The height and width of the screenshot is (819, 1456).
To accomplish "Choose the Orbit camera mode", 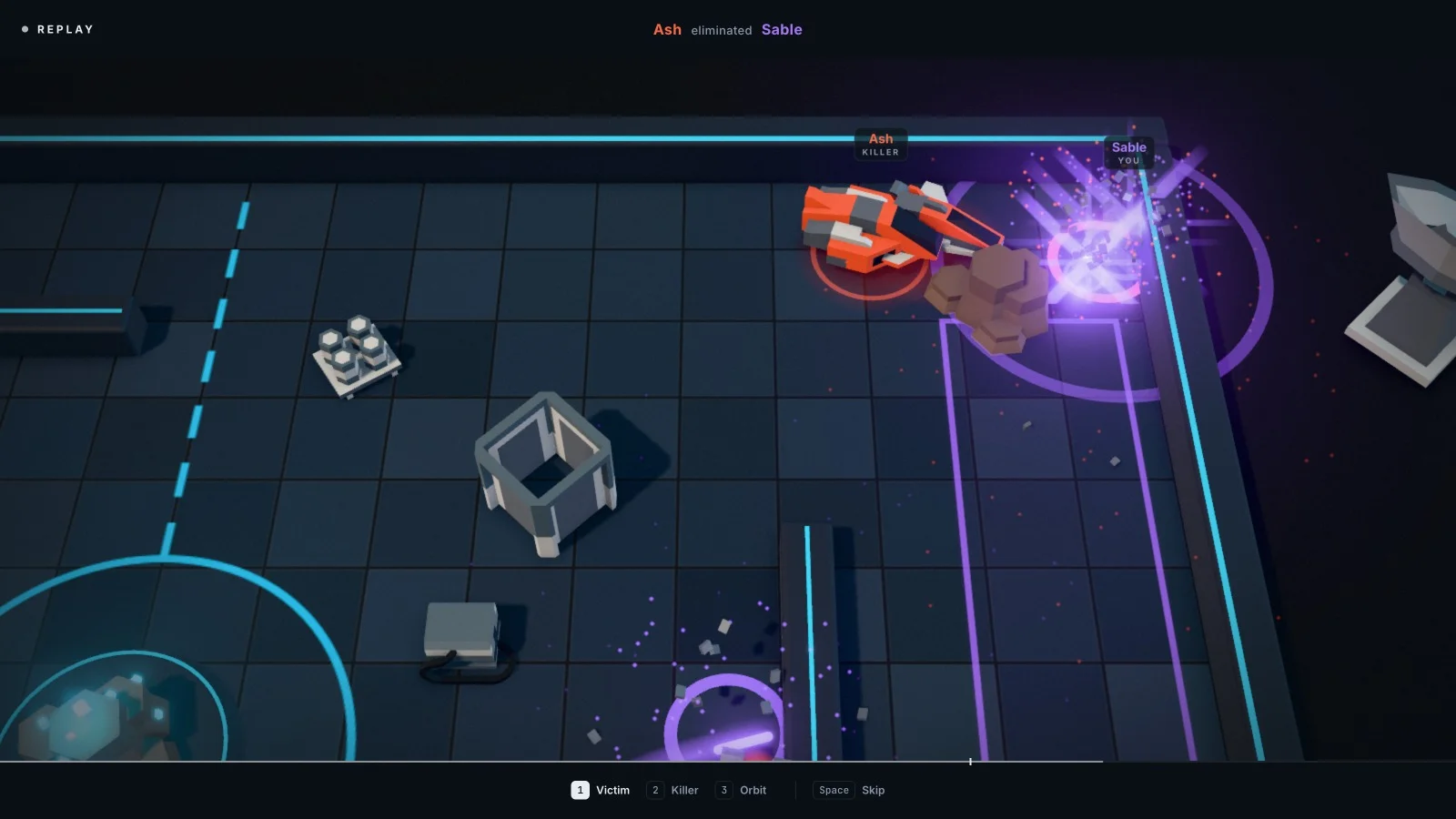I will [x=741, y=790].
